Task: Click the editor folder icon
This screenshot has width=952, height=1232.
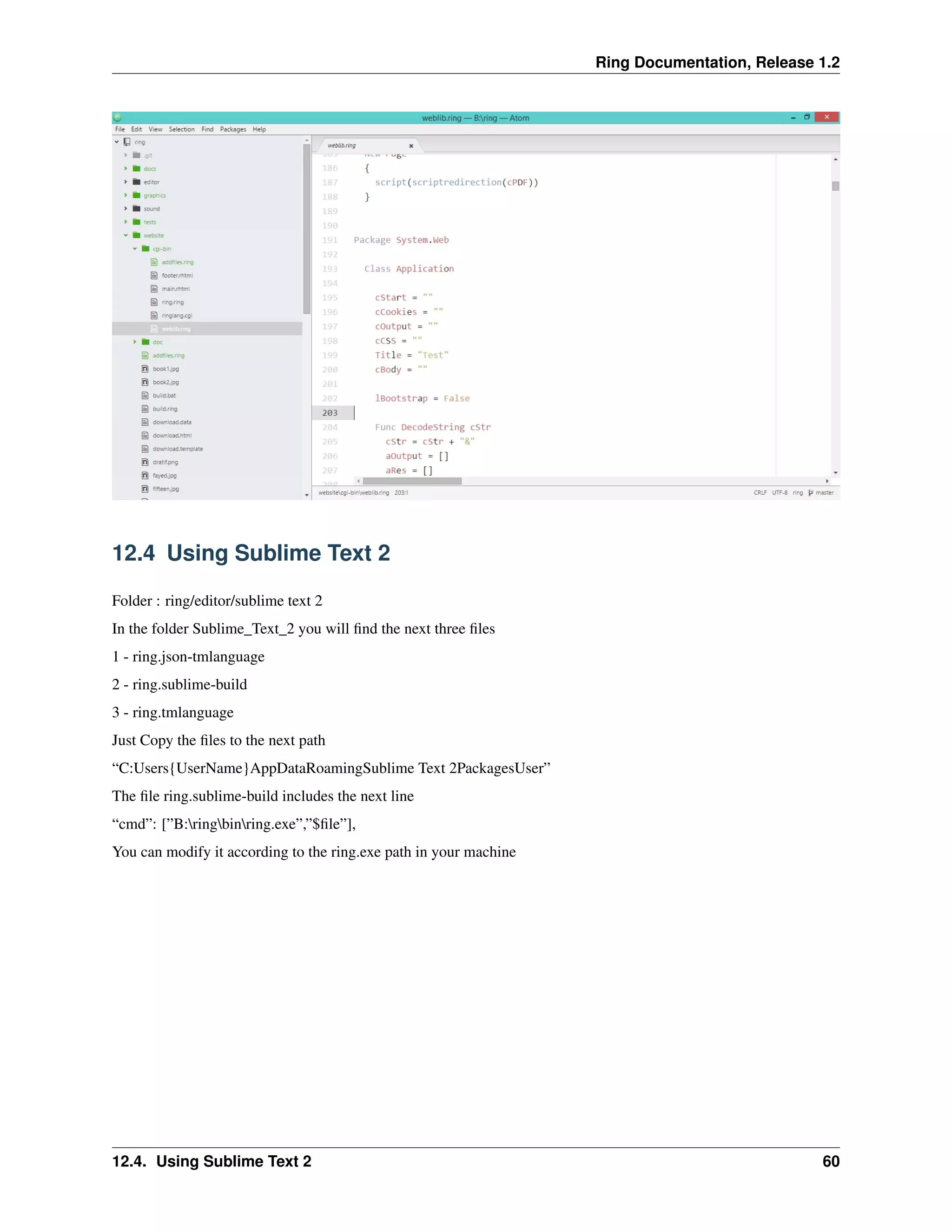Action: coord(137,182)
